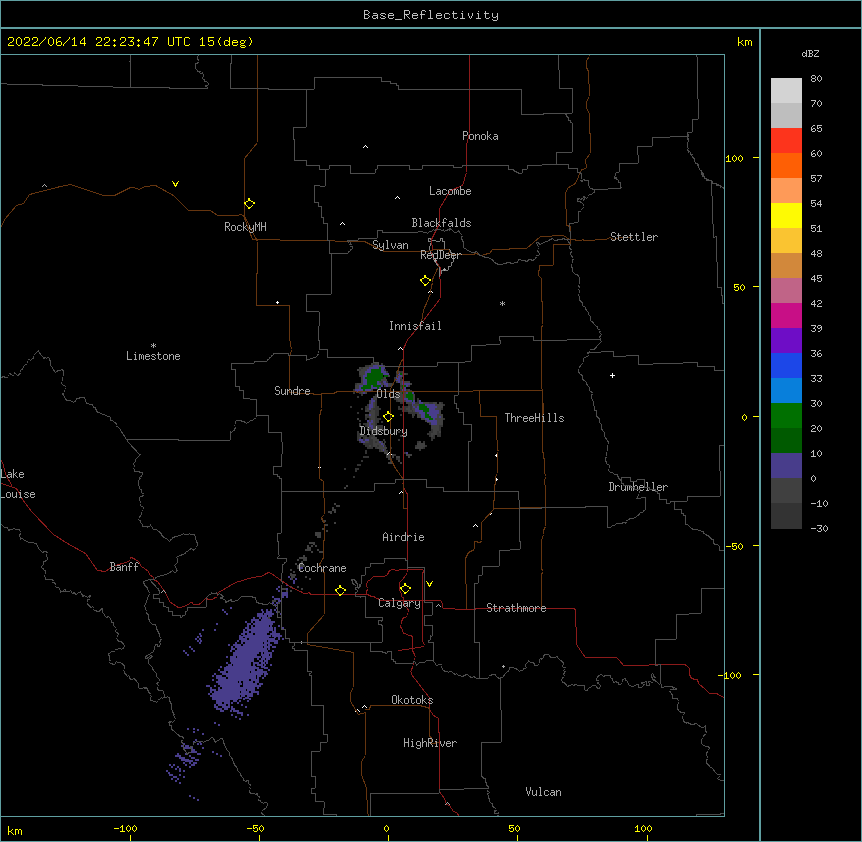Click yellow diamond marker near RockyMH
This screenshot has width=862, height=842.
tap(250, 204)
